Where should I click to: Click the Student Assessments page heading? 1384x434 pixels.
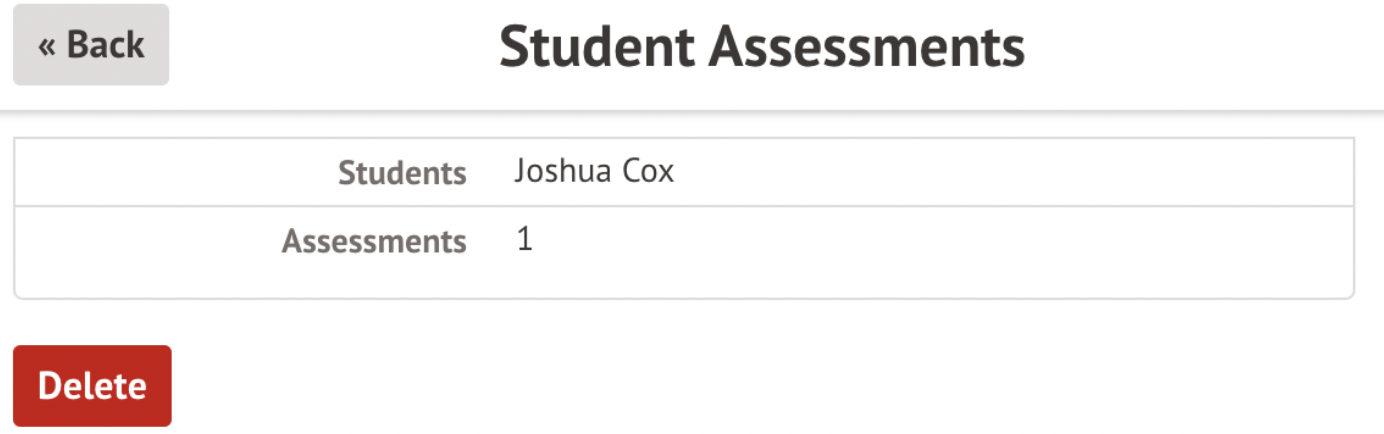pyautogui.click(x=762, y=47)
